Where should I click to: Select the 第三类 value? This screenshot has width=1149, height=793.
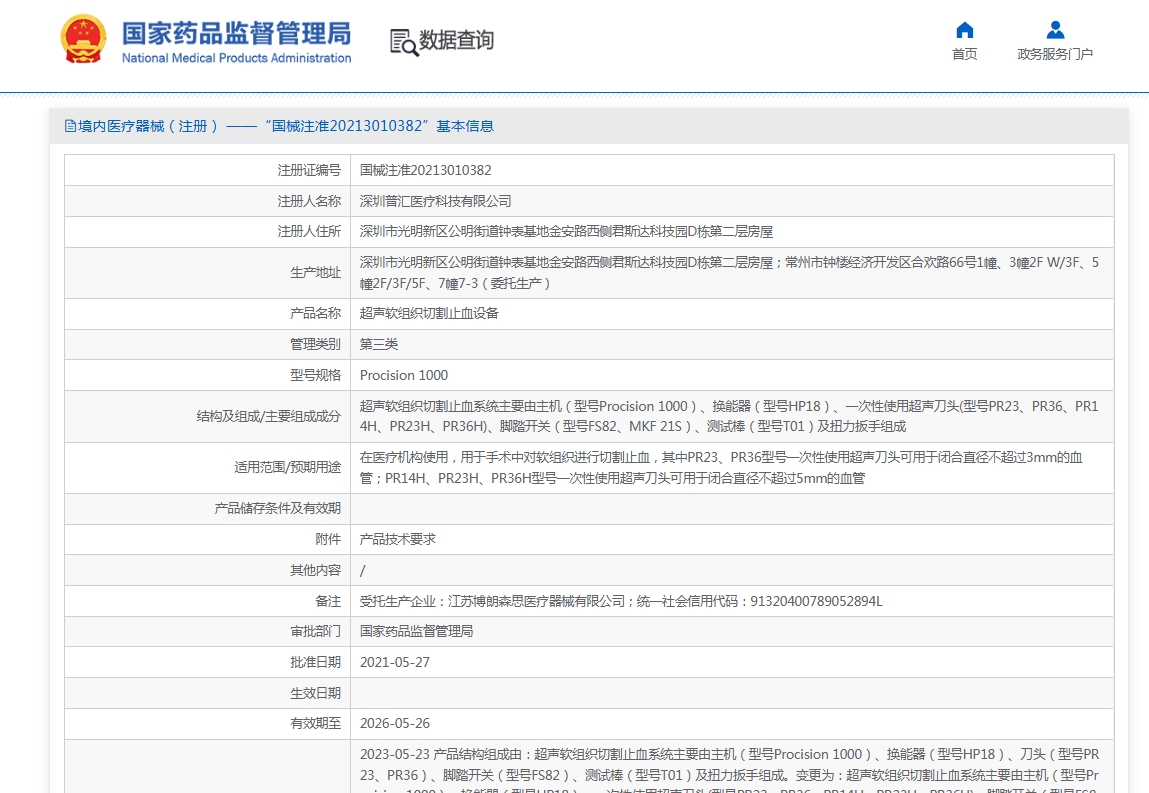pos(379,344)
